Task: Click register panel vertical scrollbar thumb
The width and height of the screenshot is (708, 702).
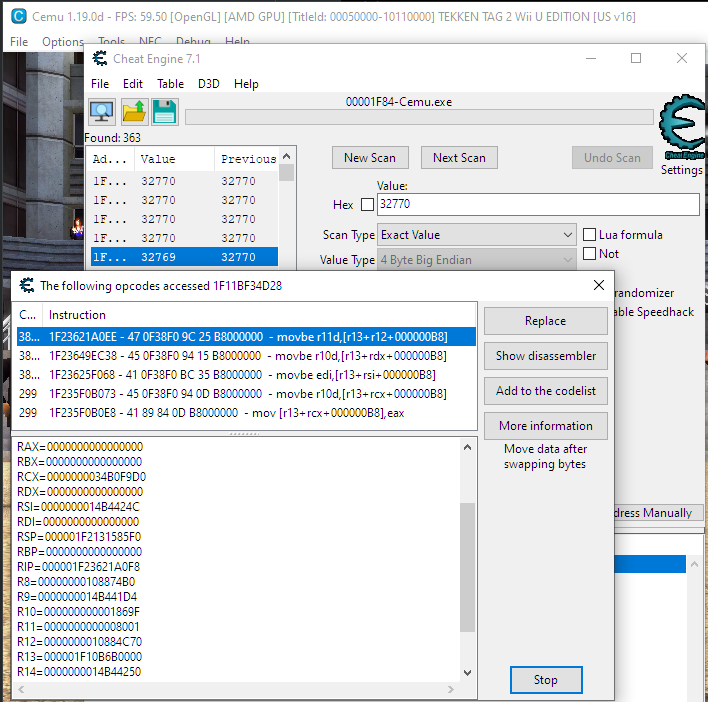Action: pos(467,567)
